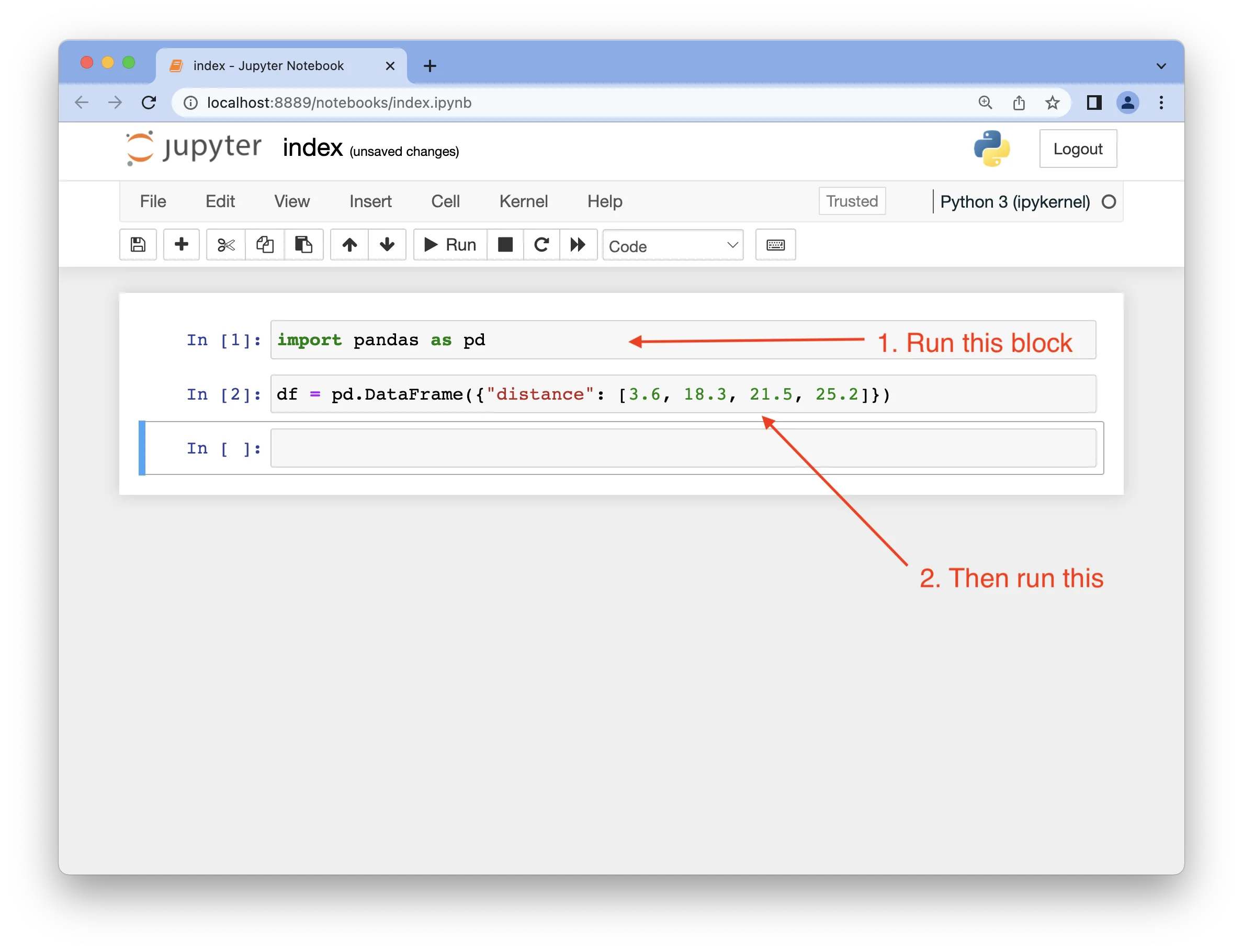The width and height of the screenshot is (1243, 952).
Task: Move the selected cell up
Action: [348, 244]
